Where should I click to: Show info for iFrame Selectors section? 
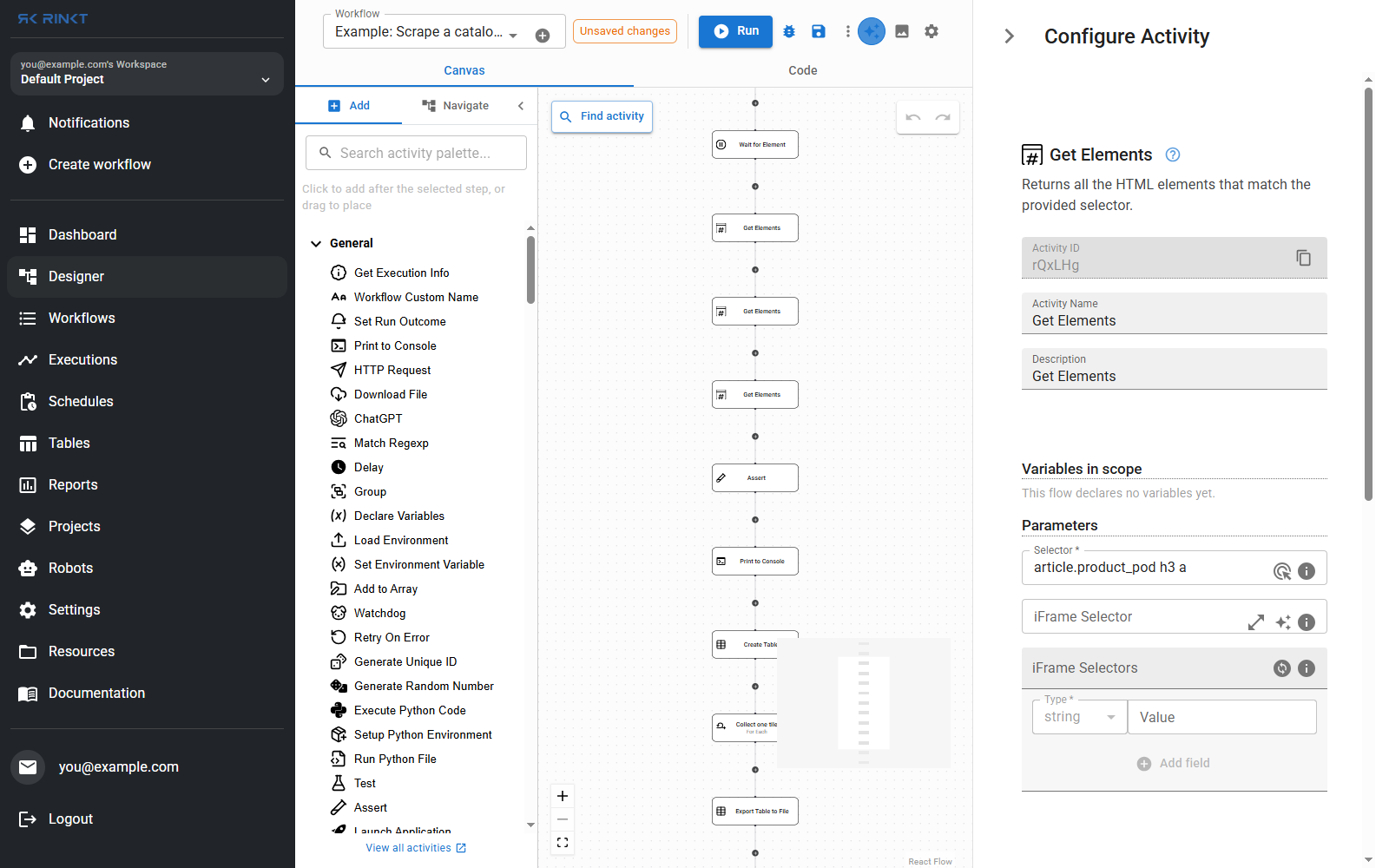1307,668
